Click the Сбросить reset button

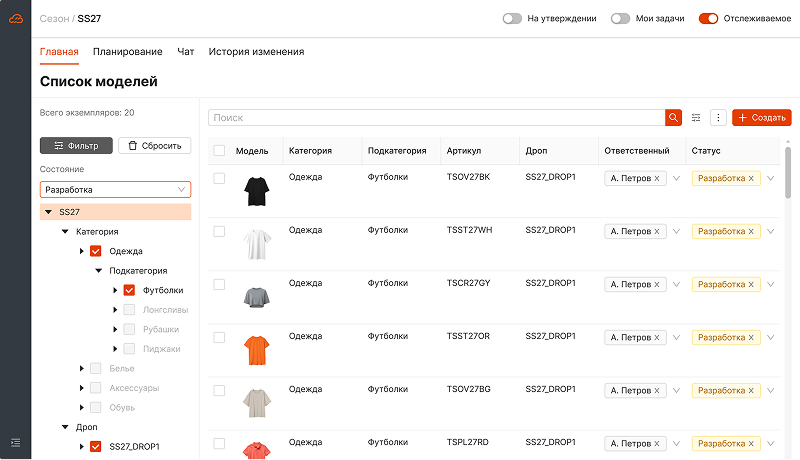[x=155, y=146]
